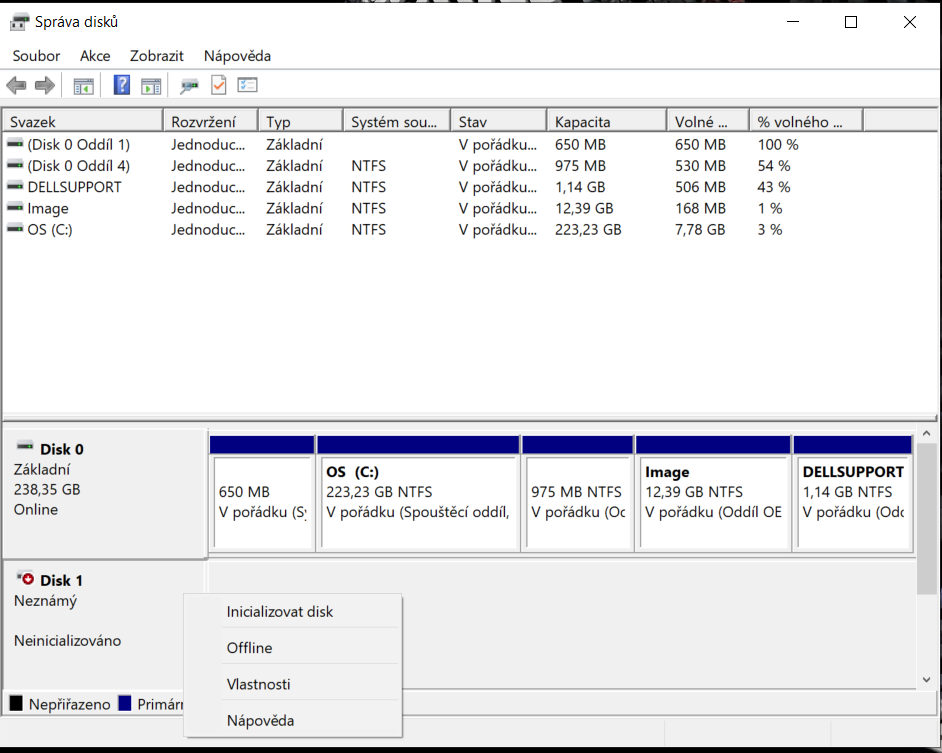Viewport: 942px width, 753px height.
Task: Open the Akce menu
Action: click(x=95, y=56)
